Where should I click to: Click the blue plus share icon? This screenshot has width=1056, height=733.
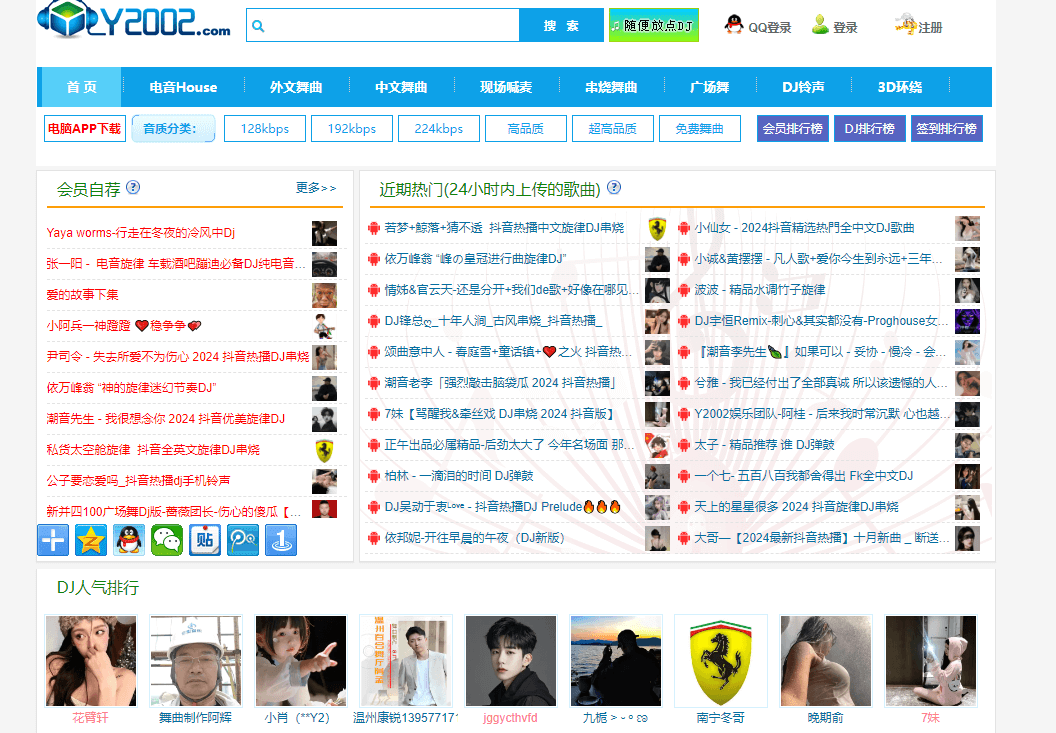[53, 540]
